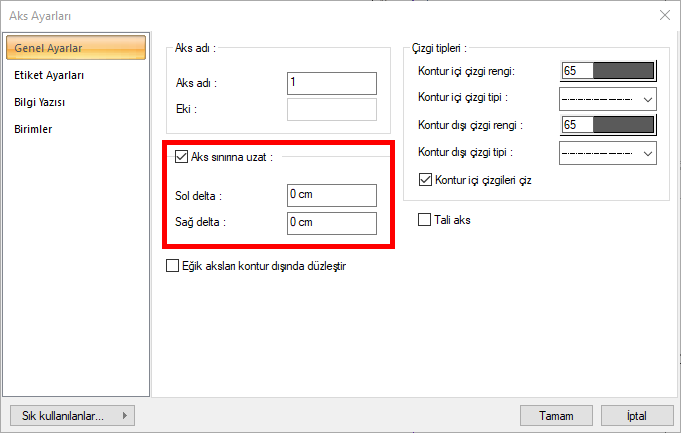Open Sık kullanılanlar menu button
Image resolution: width=681 pixels, height=433 pixels.
tap(71, 415)
